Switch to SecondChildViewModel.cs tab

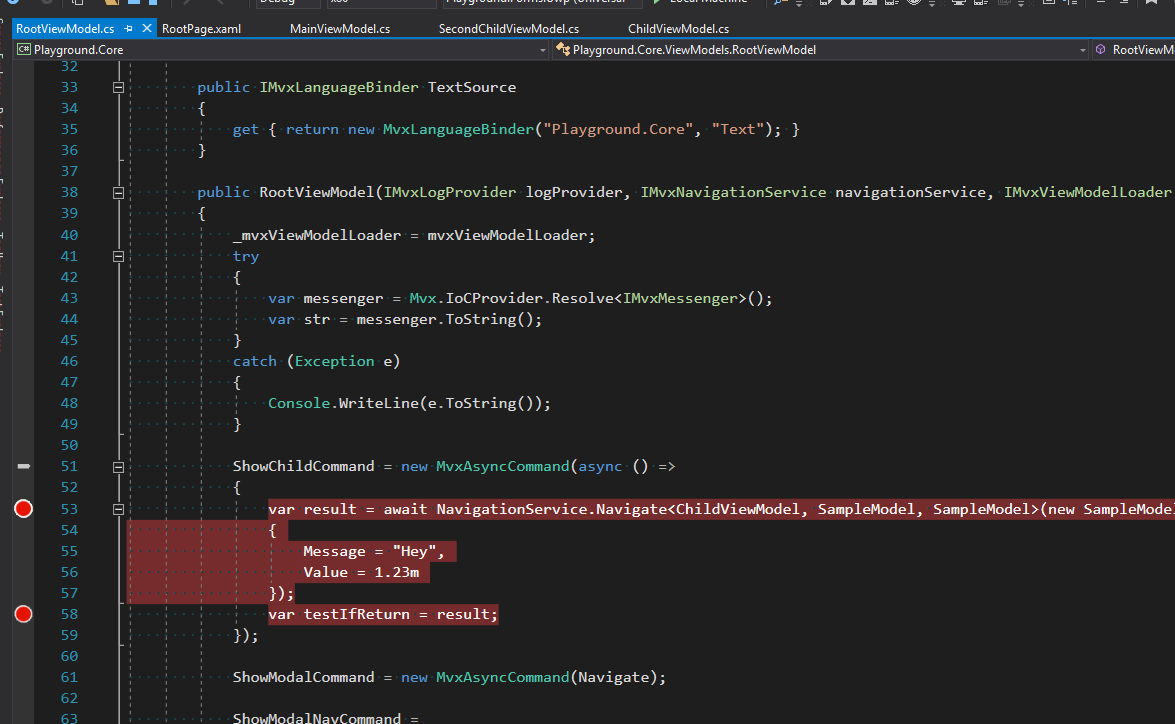tap(509, 28)
